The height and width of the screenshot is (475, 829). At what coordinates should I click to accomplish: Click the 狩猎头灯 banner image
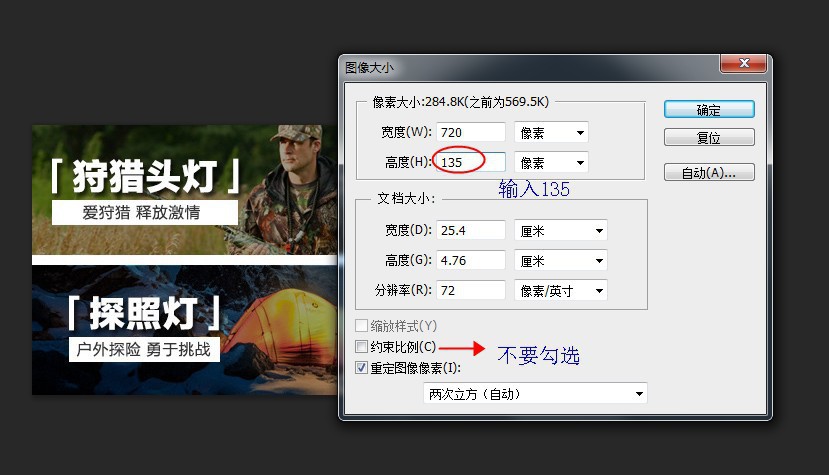(x=185, y=190)
